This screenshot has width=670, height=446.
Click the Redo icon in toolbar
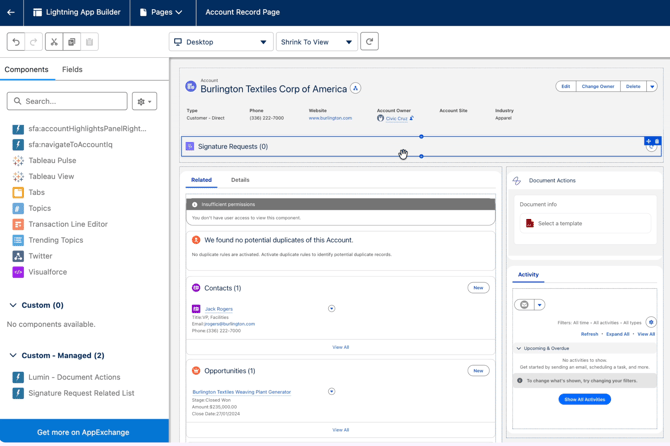click(33, 42)
